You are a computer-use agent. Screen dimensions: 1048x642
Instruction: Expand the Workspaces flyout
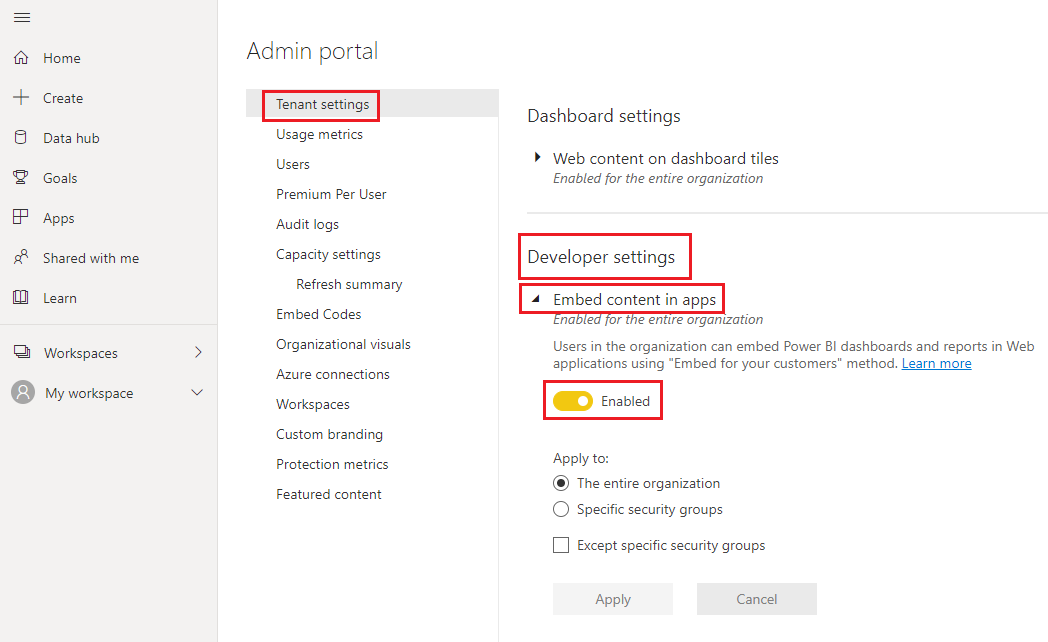tap(197, 352)
